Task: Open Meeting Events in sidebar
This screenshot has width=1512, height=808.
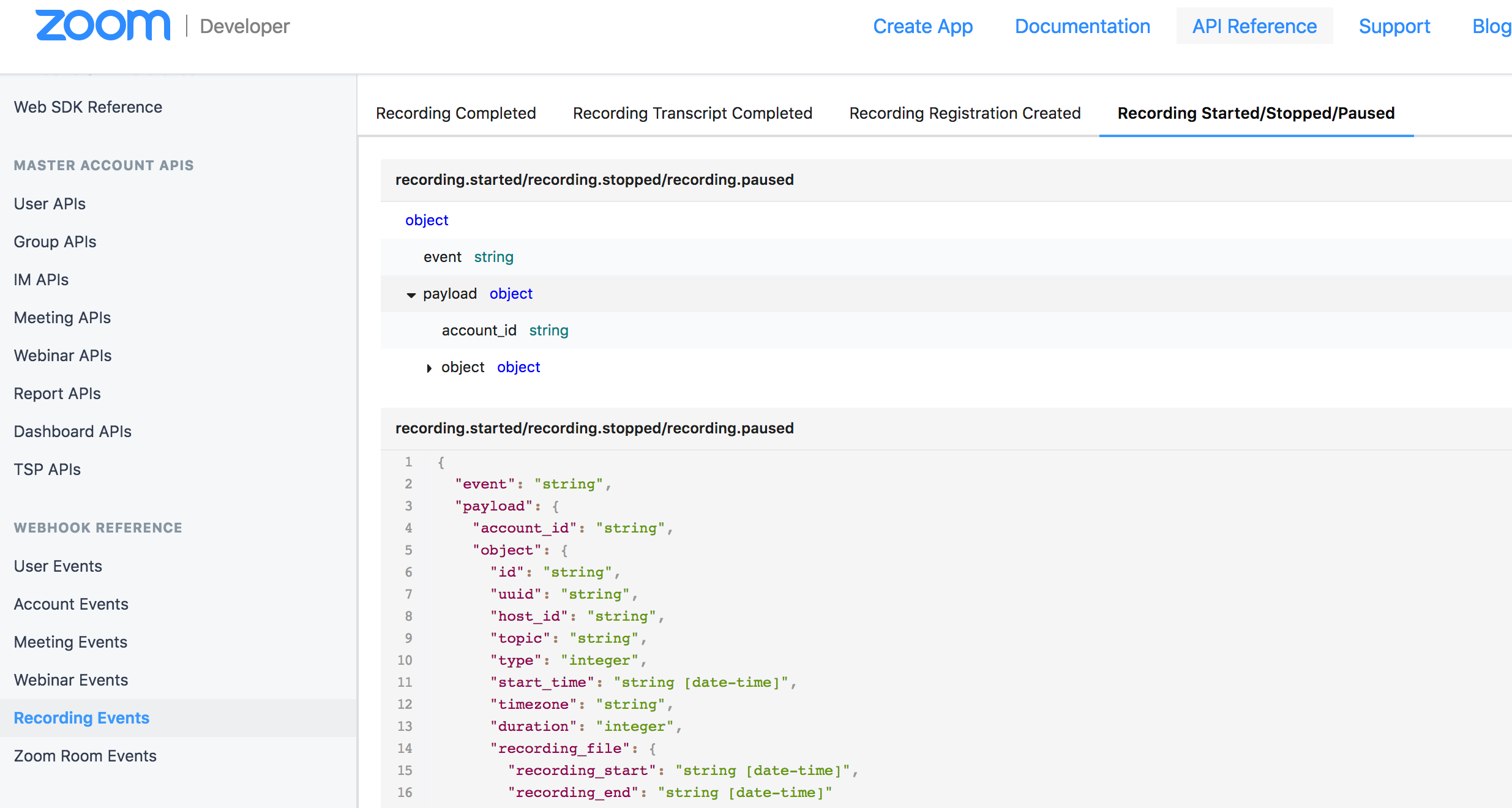Action: click(70, 642)
